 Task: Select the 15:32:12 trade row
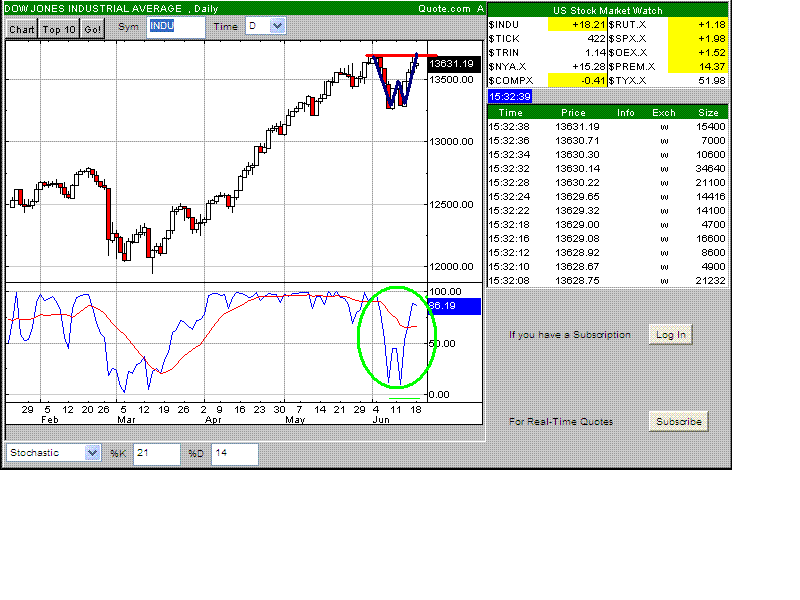point(607,253)
